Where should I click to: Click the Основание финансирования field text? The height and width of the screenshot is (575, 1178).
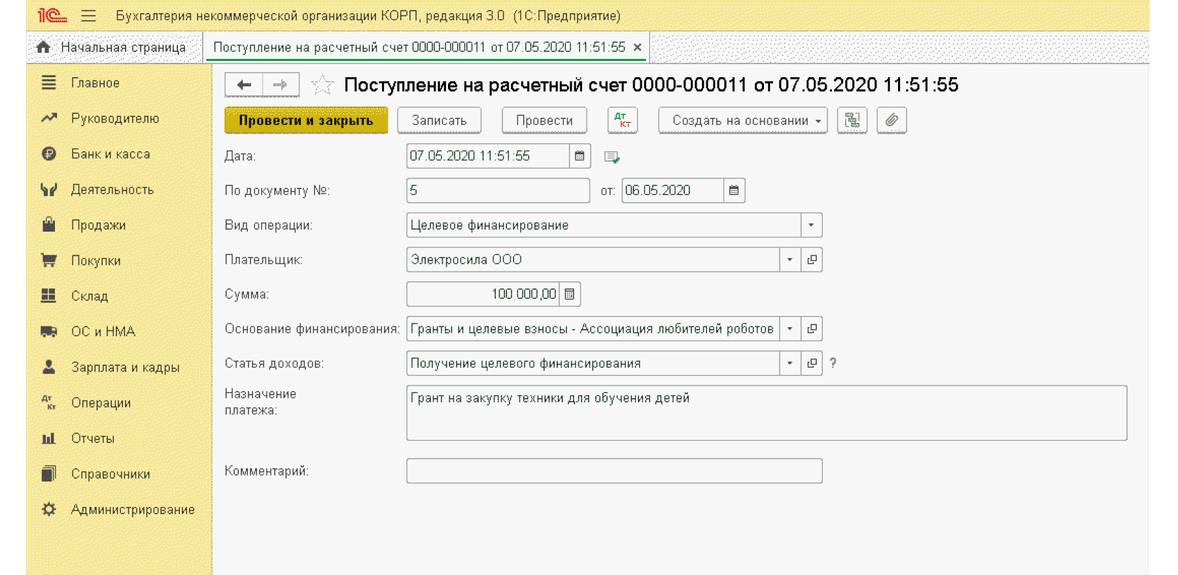[594, 328]
